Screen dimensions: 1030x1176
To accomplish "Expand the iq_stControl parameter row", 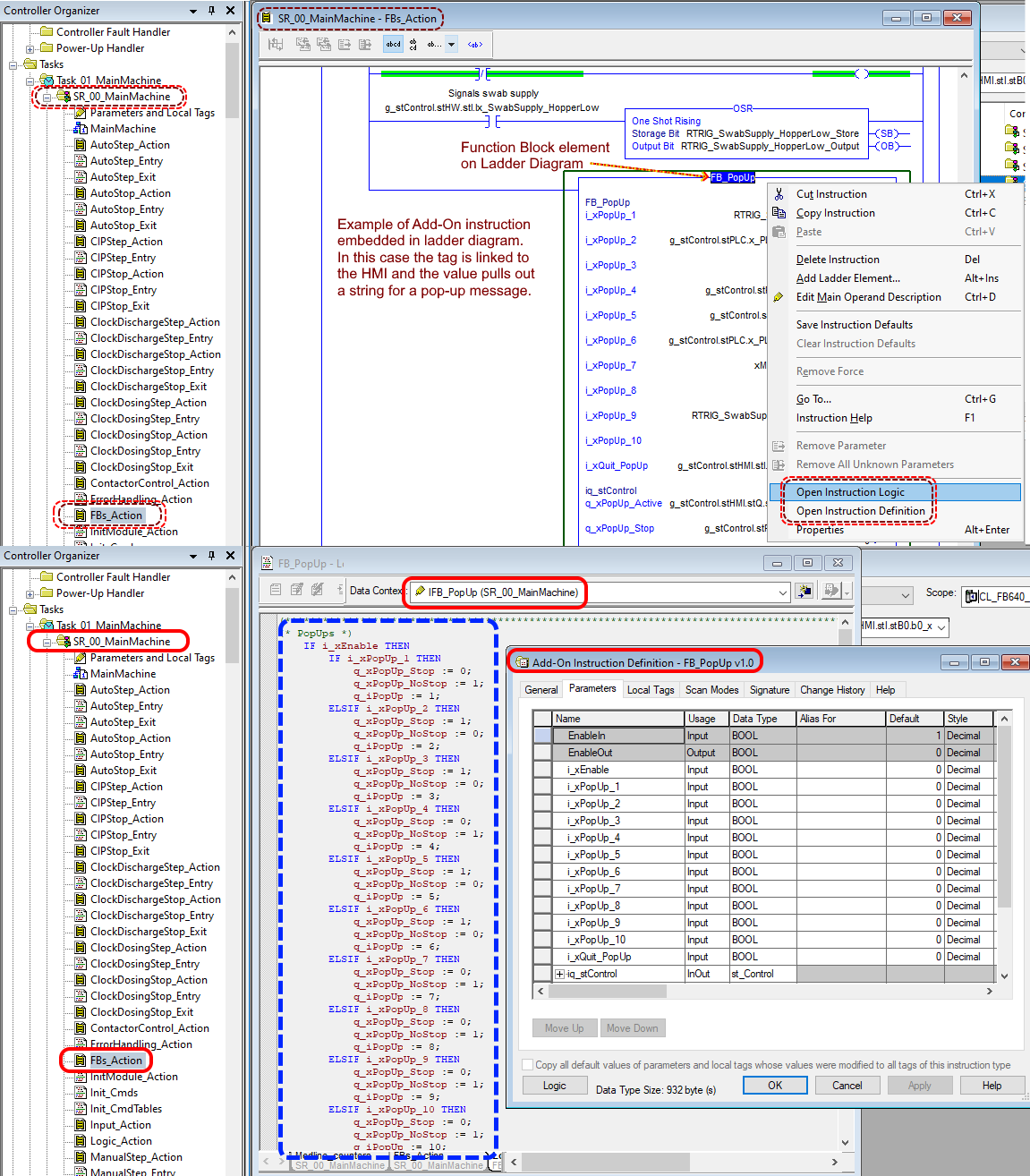I will (x=559, y=974).
